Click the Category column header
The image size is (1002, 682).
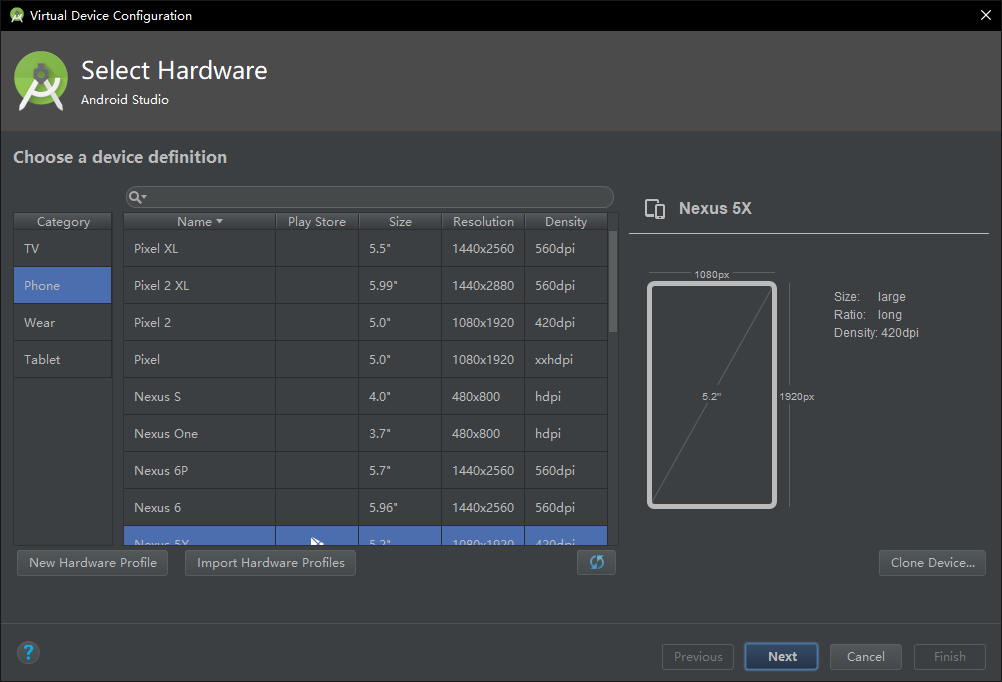pos(63,222)
